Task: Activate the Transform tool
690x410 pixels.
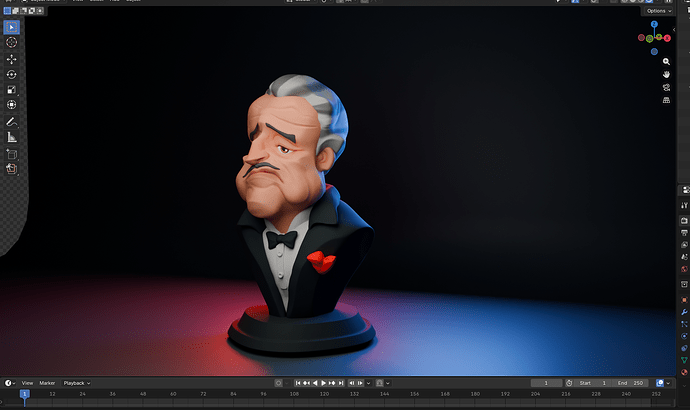Action: click(11, 105)
